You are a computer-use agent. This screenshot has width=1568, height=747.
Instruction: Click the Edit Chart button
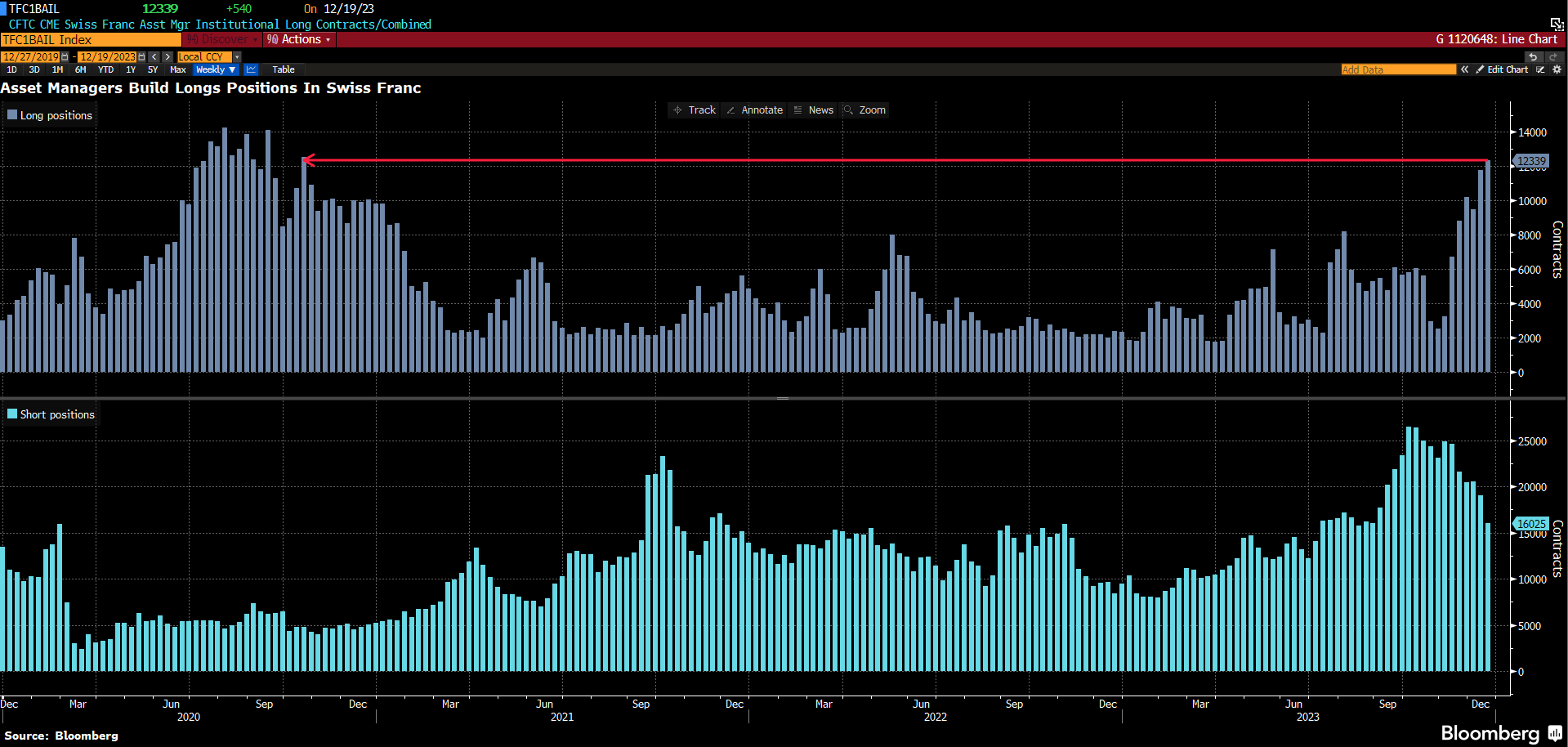point(1502,69)
